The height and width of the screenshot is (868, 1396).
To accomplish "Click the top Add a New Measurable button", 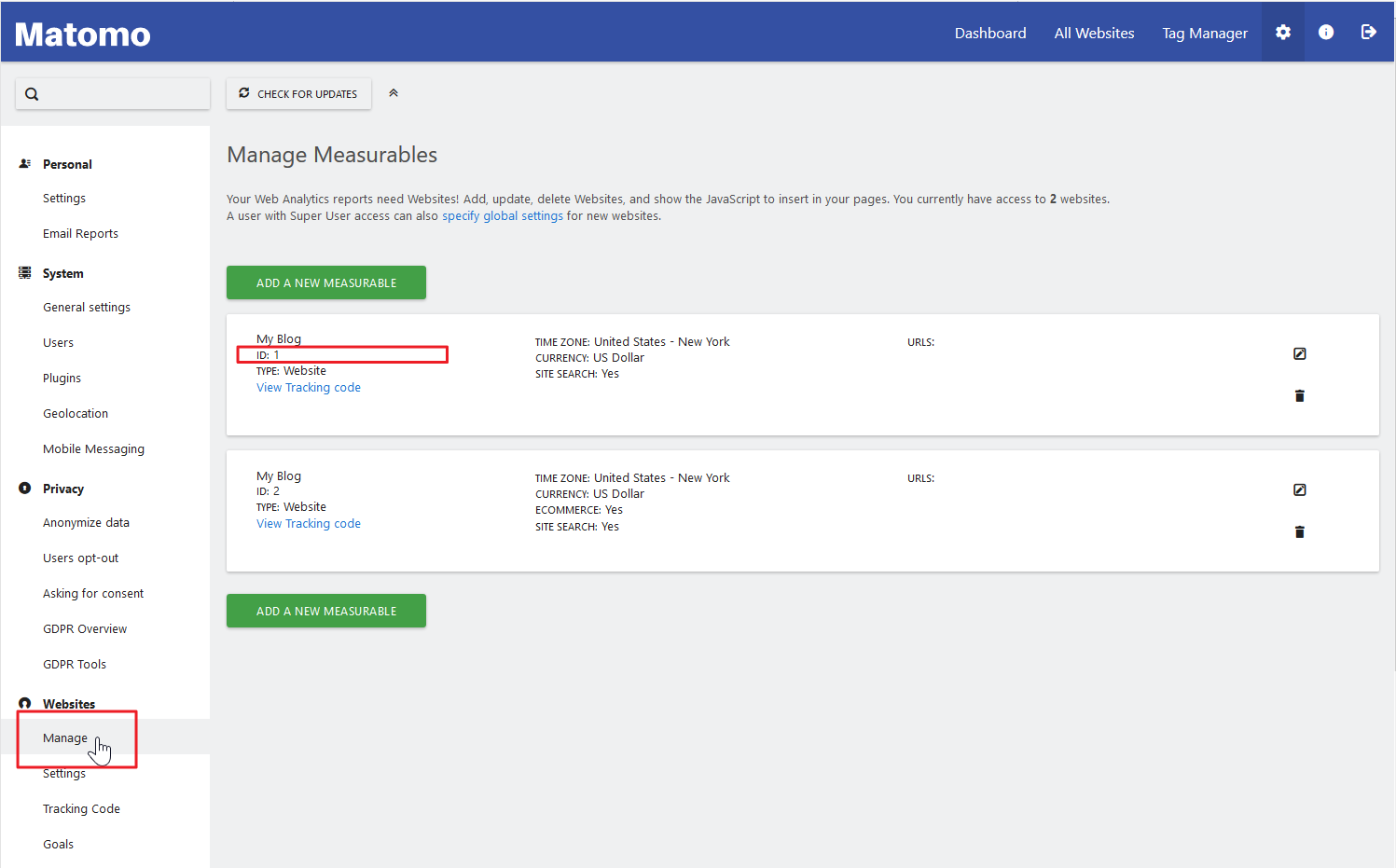I will [325, 282].
